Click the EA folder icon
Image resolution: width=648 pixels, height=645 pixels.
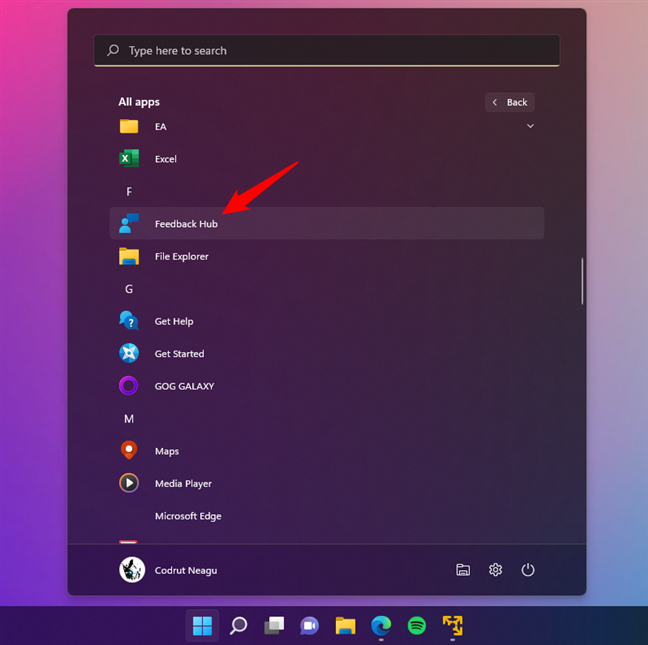[x=129, y=126]
